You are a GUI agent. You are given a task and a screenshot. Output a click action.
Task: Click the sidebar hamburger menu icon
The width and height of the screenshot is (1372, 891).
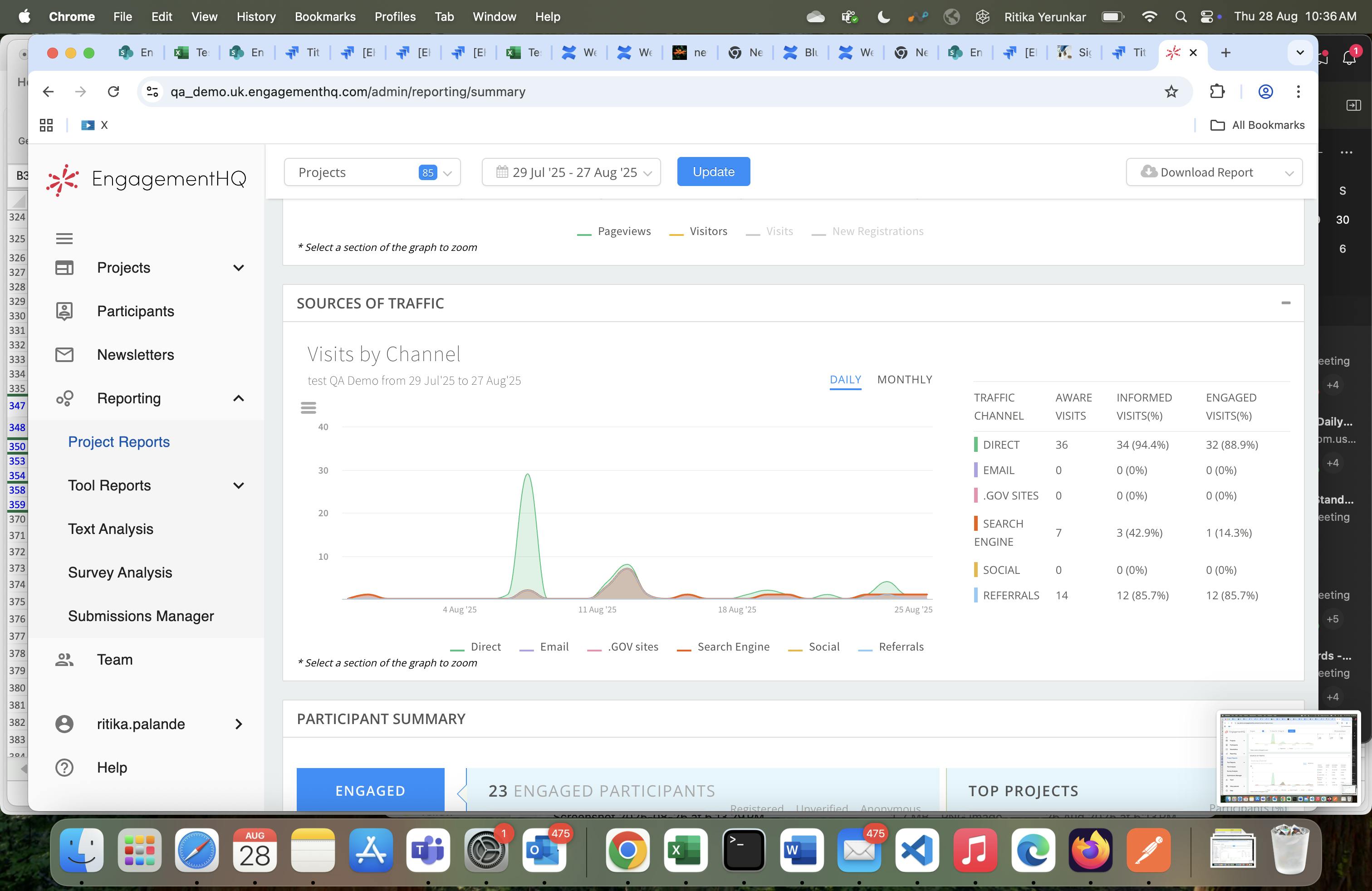(64, 238)
